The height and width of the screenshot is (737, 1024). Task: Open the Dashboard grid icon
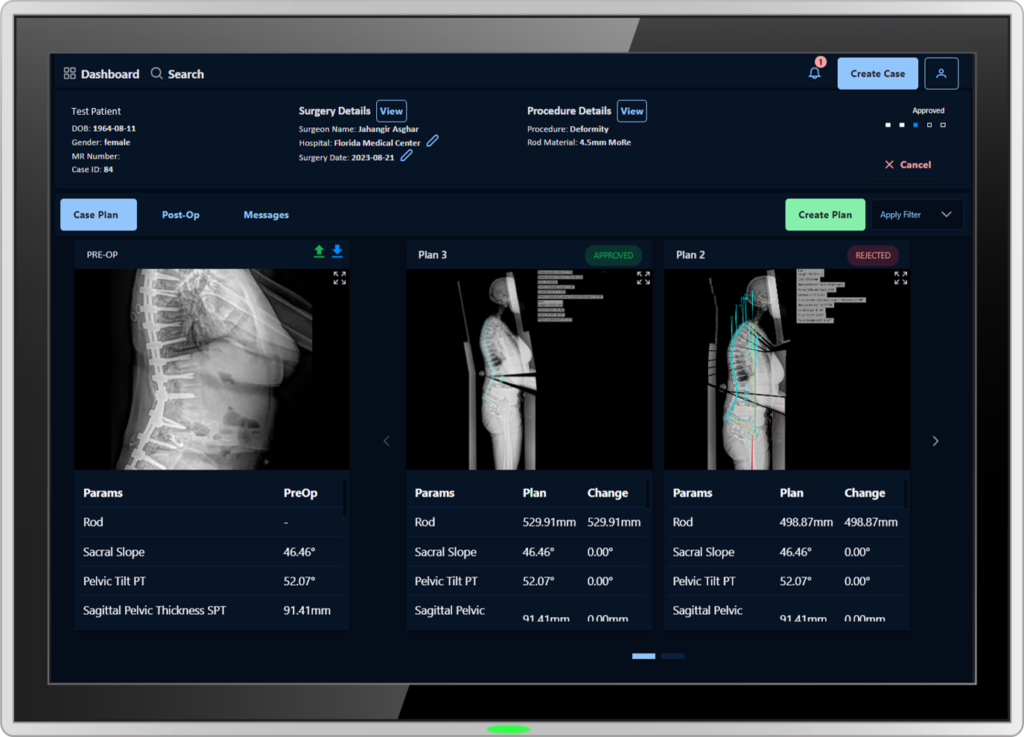(69, 73)
